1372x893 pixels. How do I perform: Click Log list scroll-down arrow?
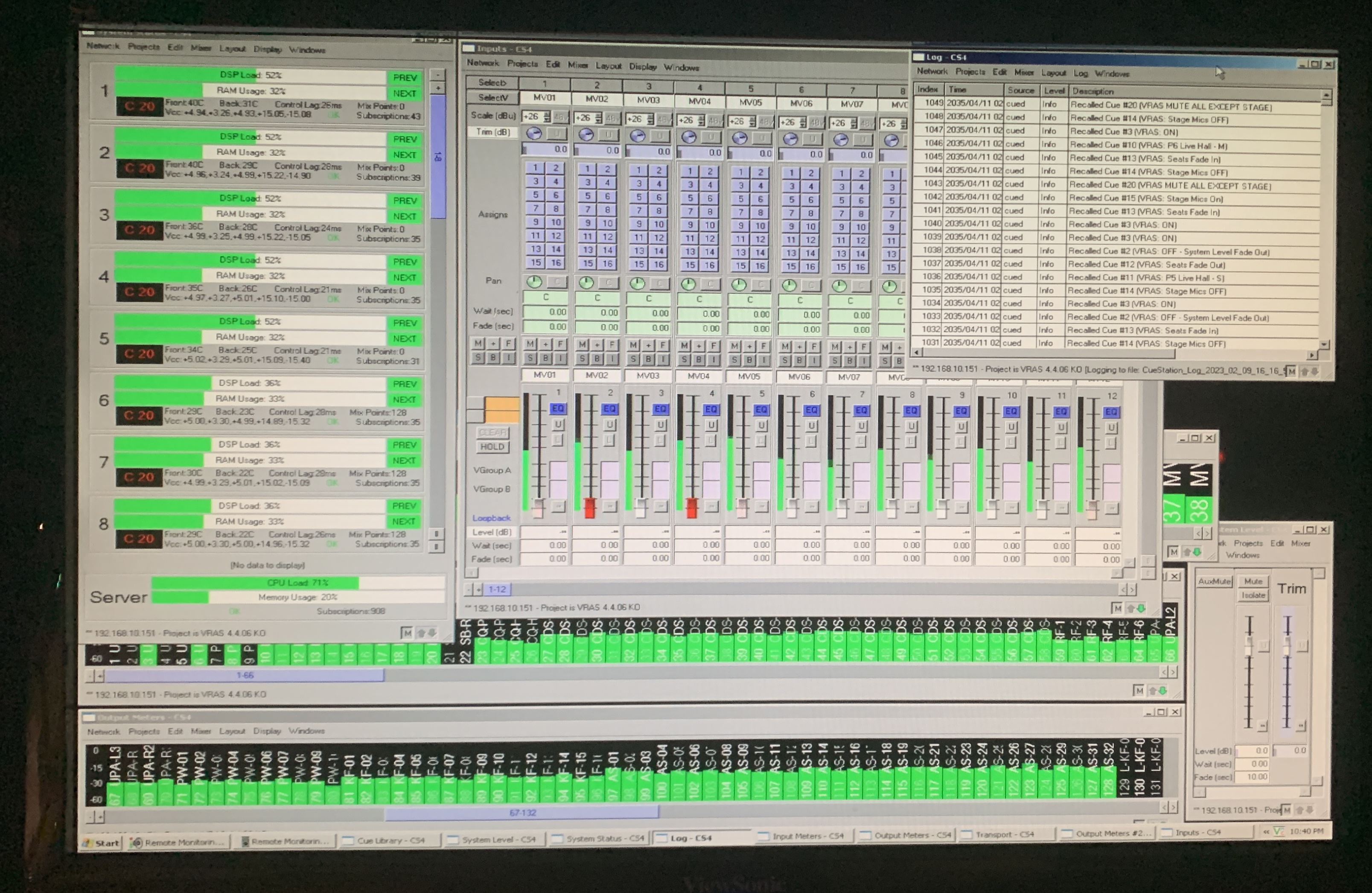pos(1324,344)
